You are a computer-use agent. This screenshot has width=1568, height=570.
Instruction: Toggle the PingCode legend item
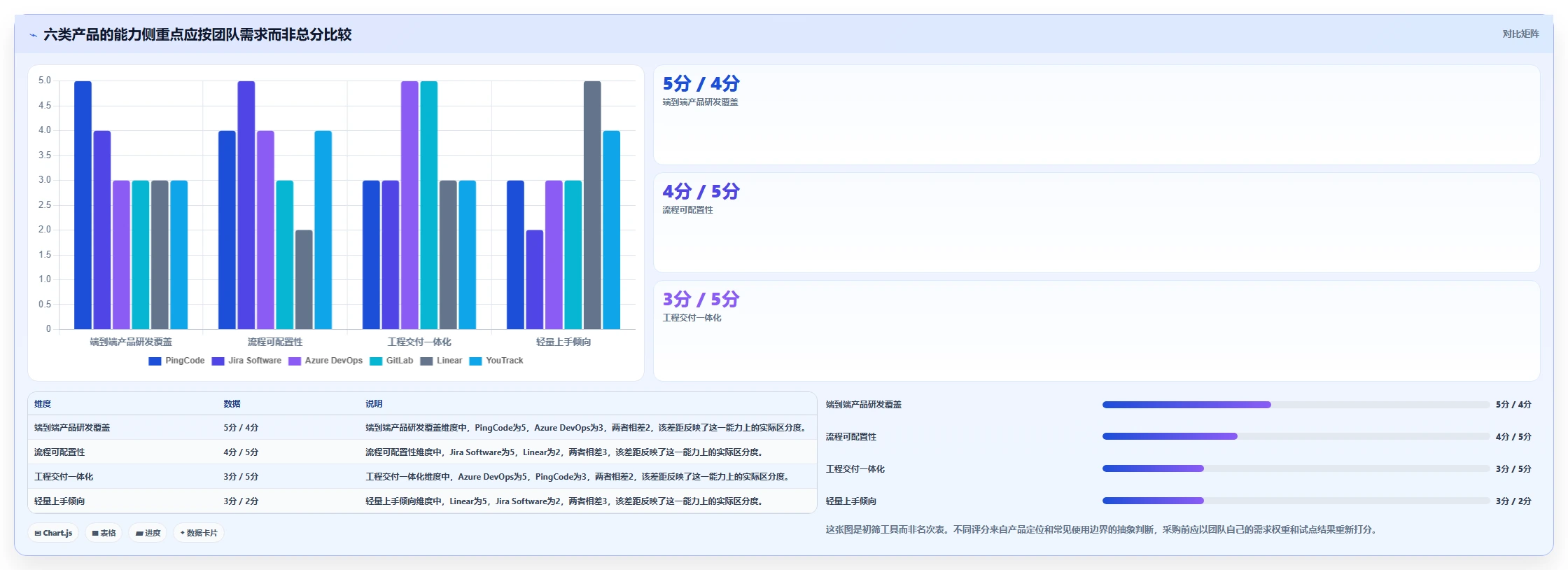pos(176,361)
